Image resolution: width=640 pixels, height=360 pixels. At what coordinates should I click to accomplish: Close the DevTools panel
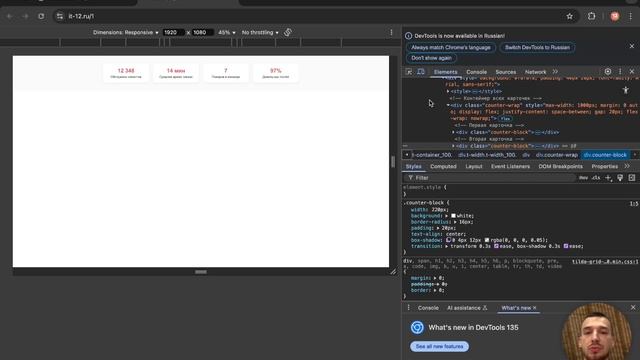pos(632,71)
